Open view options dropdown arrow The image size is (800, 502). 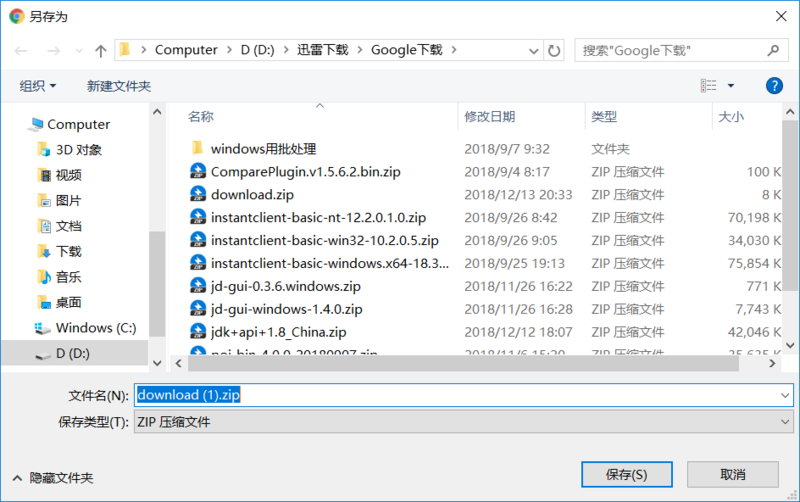click(731, 86)
